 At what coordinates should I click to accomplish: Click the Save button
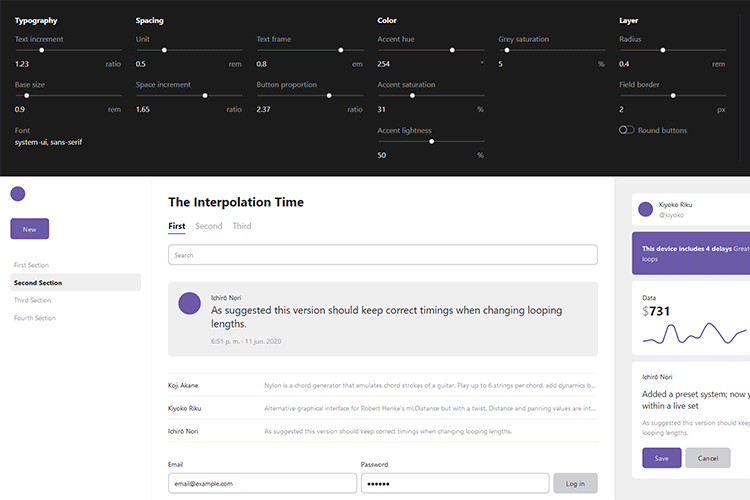[x=661, y=458]
